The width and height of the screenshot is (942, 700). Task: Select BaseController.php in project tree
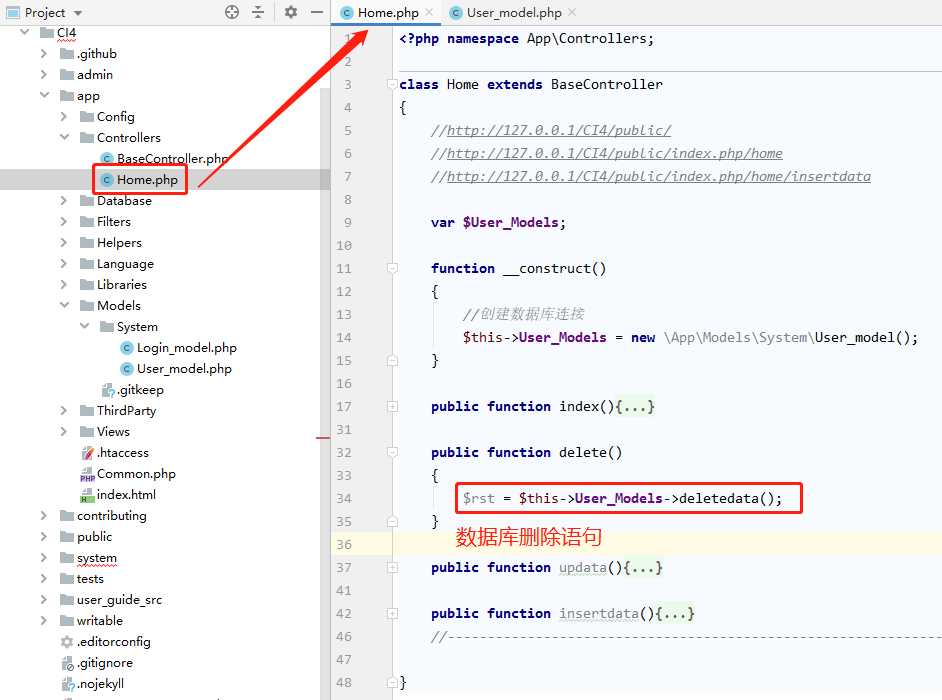172,159
